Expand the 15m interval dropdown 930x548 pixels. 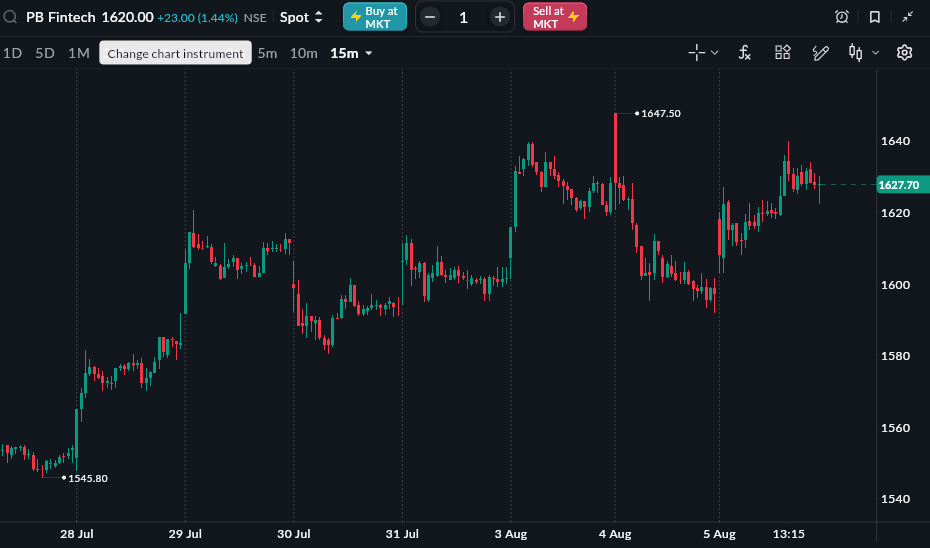coord(351,53)
